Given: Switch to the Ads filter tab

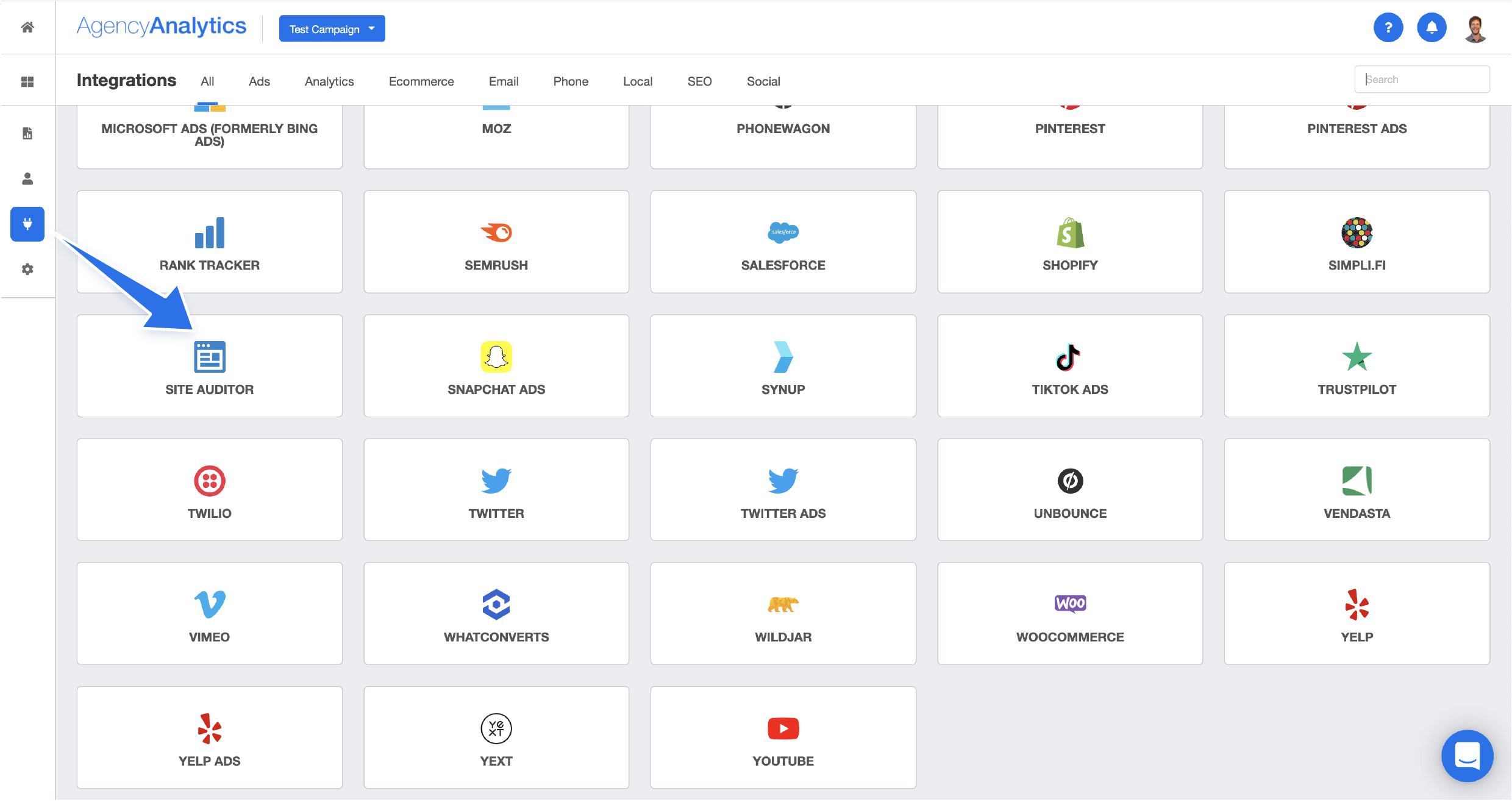Looking at the screenshot, I should pyautogui.click(x=259, y=80).
